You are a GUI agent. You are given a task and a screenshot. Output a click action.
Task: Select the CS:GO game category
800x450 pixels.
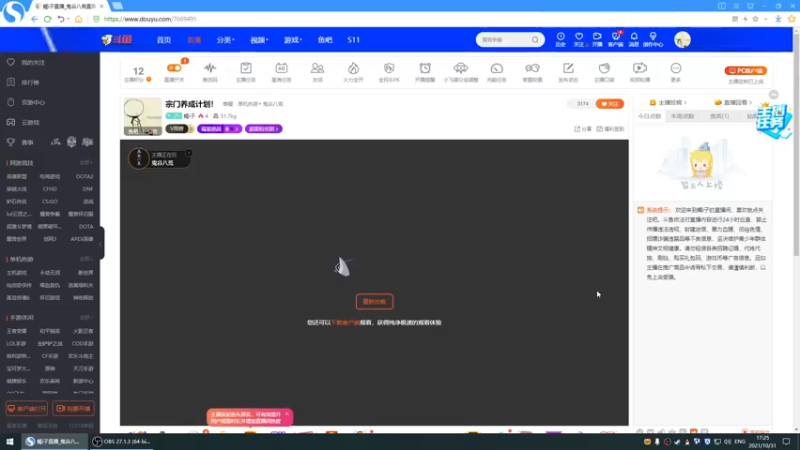click(50, 202)
